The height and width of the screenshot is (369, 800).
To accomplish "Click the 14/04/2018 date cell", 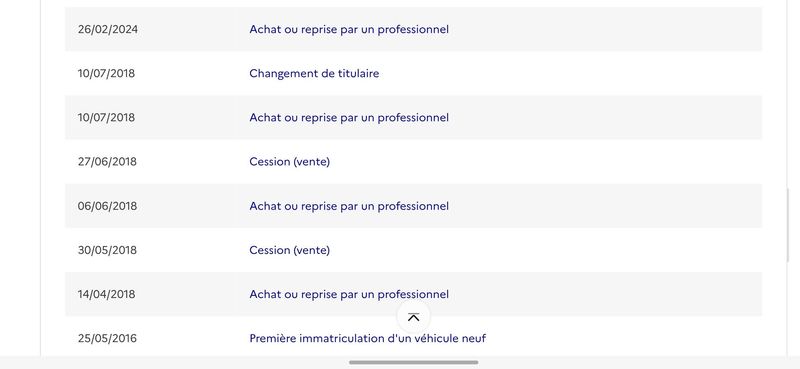I will [x=106, y=294].
